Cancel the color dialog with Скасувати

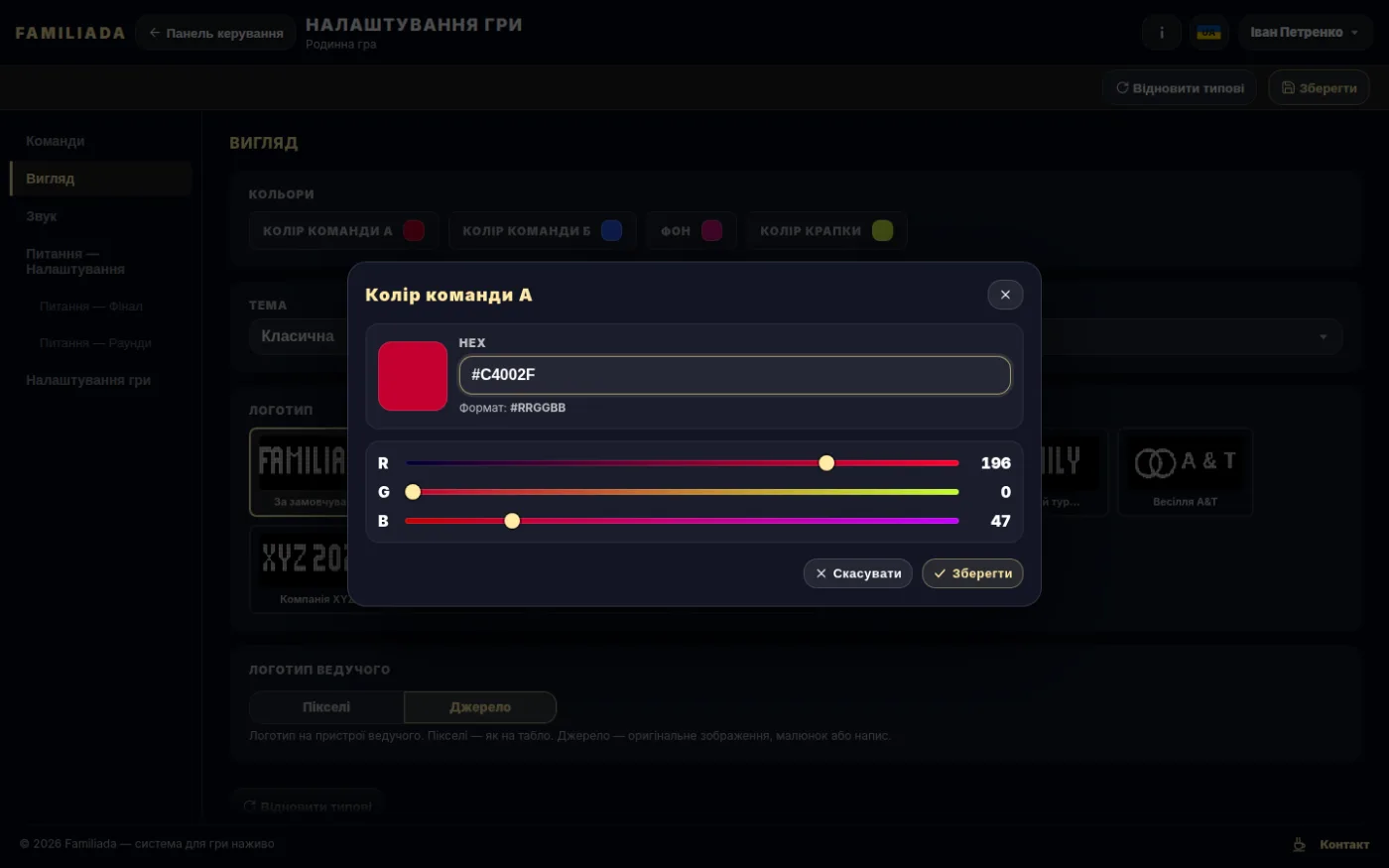(x=857, y=573)
